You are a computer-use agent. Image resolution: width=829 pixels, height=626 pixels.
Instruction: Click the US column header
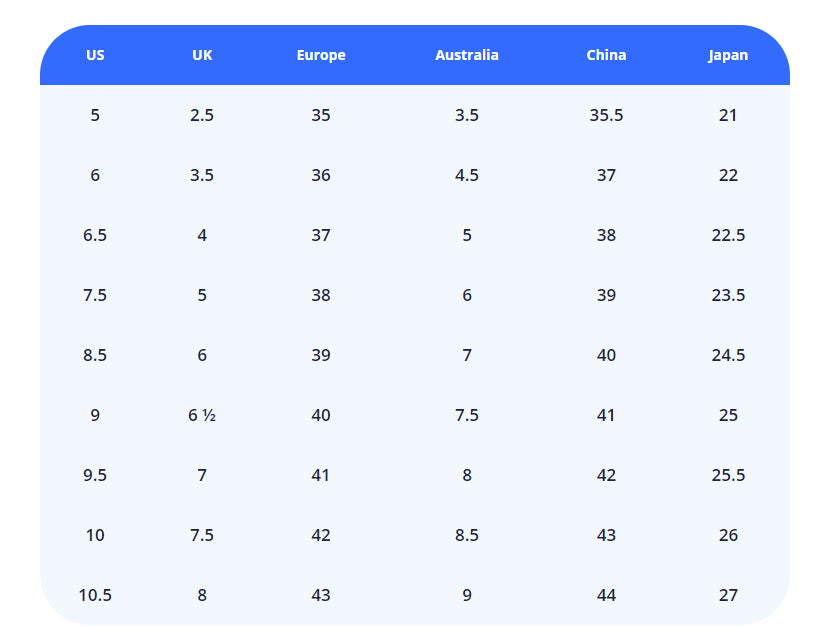pyautogui.click(x=95, y=55)
